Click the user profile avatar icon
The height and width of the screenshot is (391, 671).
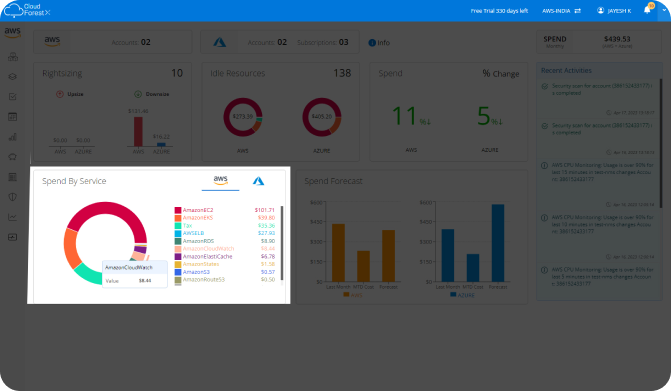pos(600,10)
